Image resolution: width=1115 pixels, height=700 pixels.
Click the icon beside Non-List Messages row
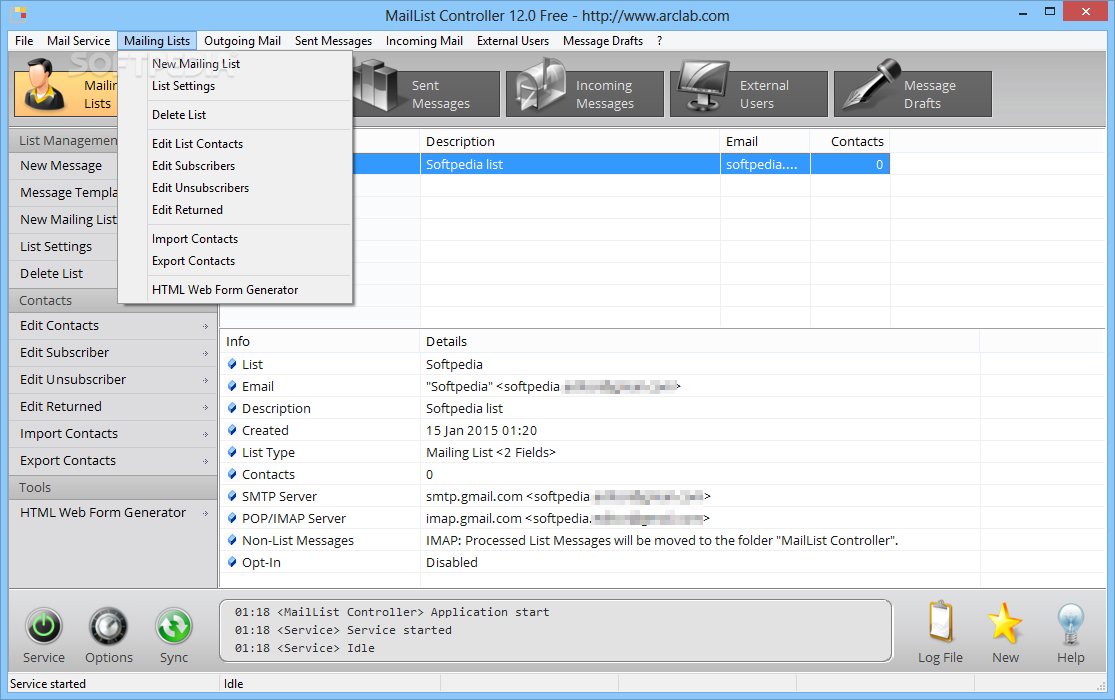coord(232,541)
